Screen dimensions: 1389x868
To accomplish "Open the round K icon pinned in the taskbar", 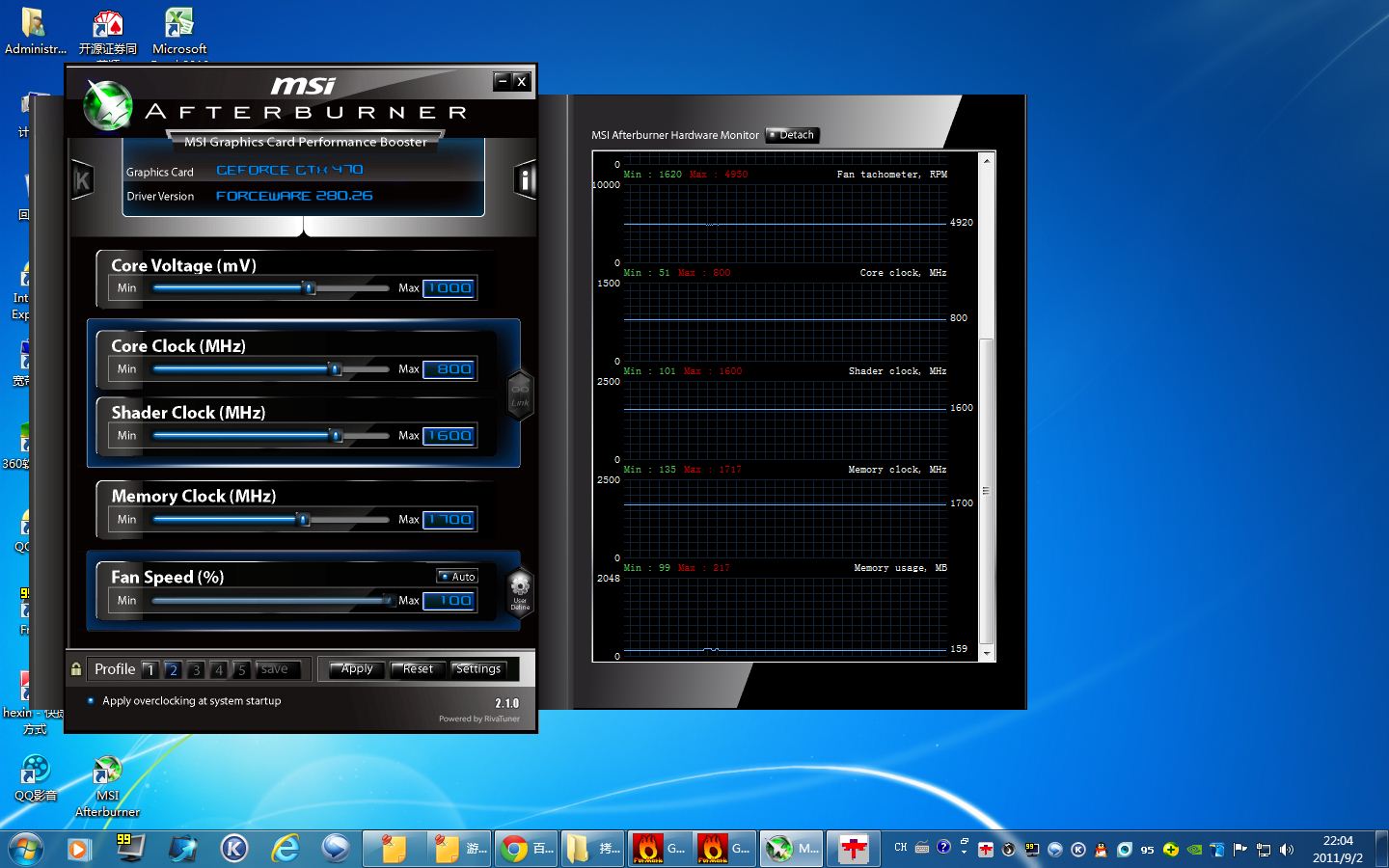I will (x=233, y=849).
